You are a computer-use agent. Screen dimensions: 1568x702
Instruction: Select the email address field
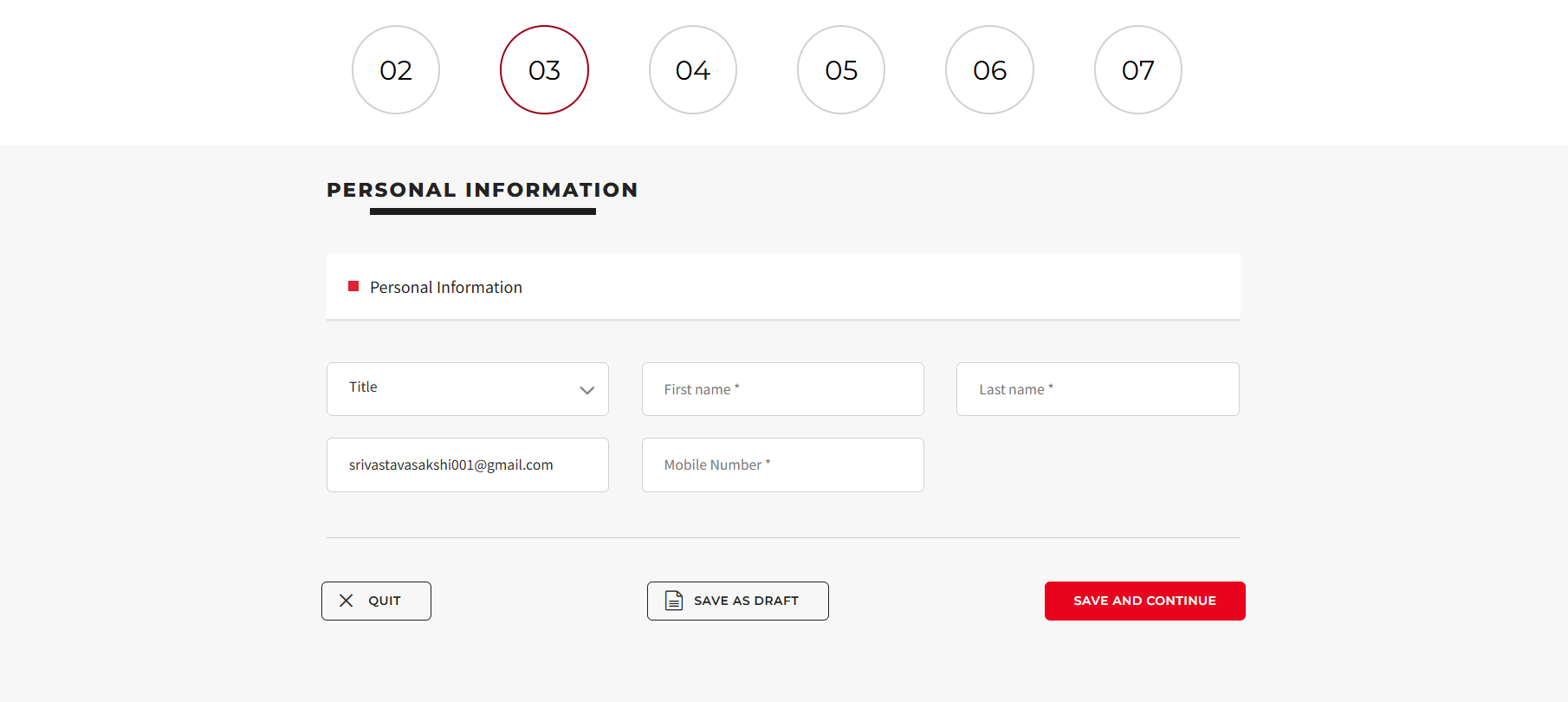468,465
